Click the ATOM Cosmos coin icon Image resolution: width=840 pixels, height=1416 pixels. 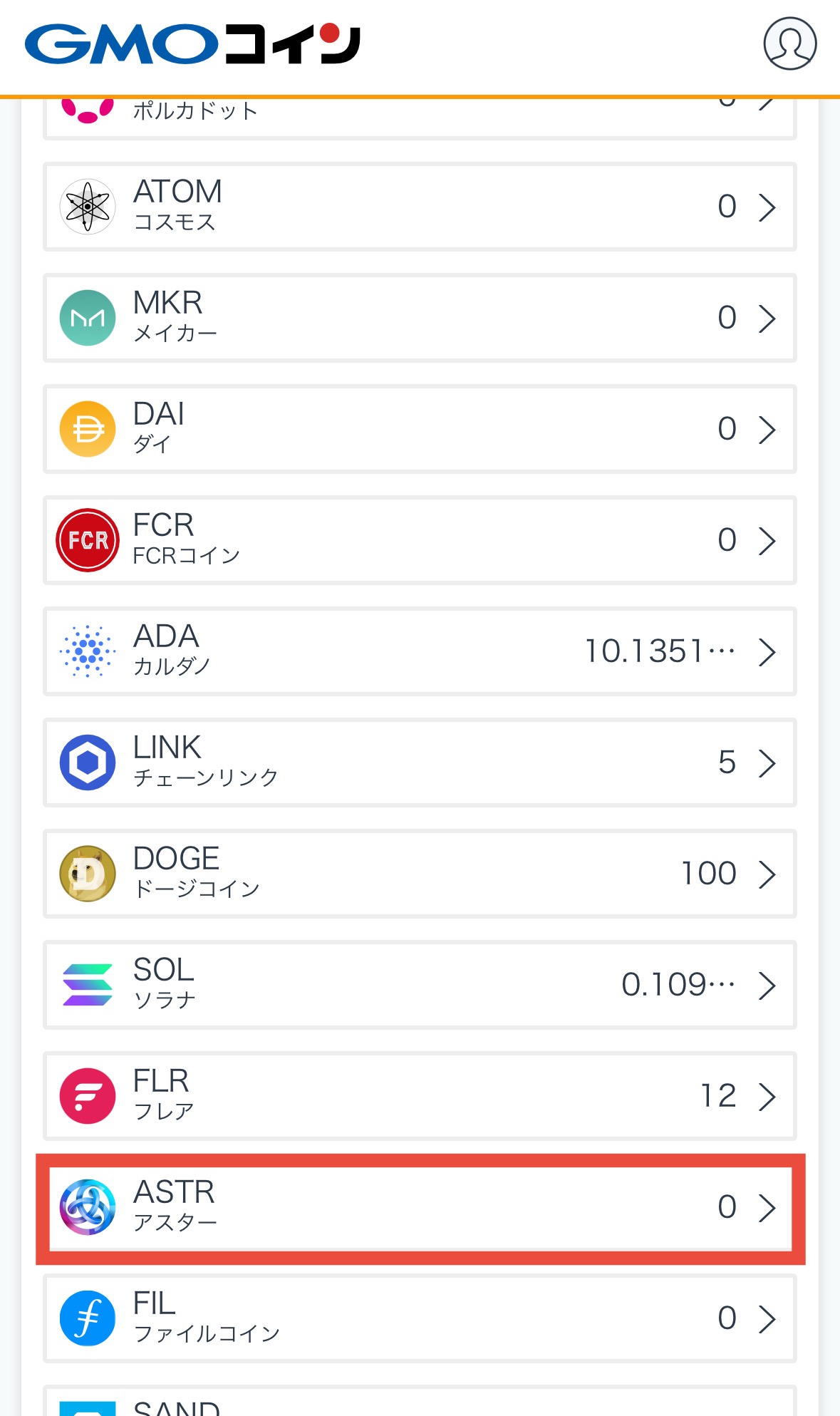click(88, 207)
